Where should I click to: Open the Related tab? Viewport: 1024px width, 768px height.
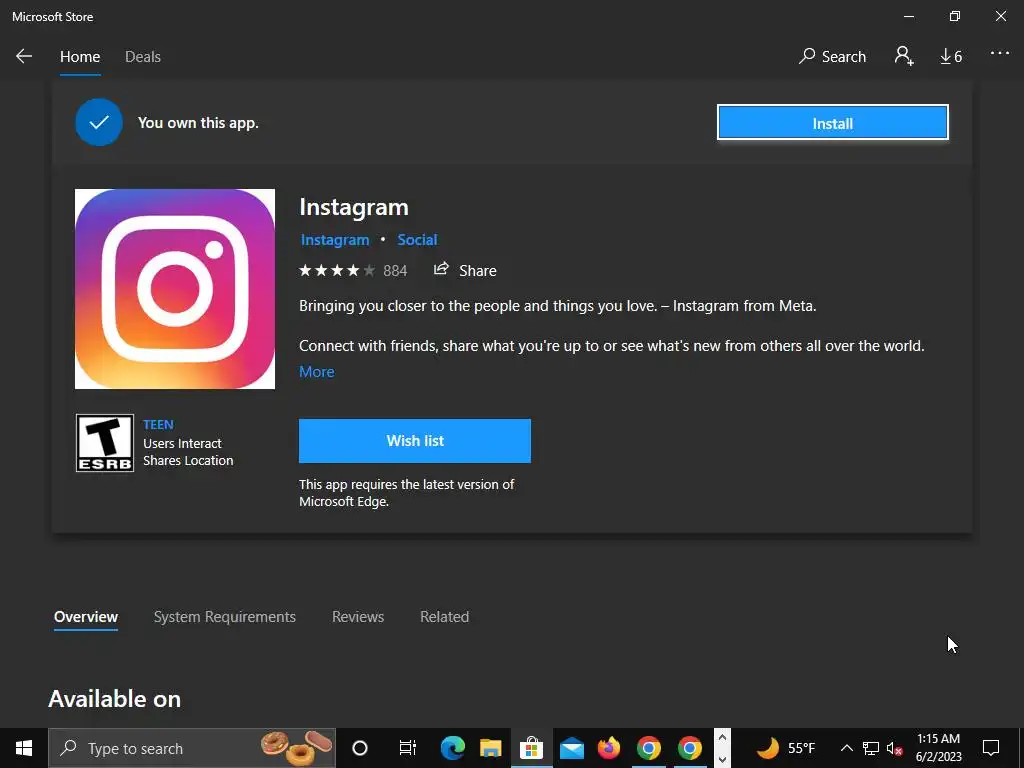tap(444, 616)
